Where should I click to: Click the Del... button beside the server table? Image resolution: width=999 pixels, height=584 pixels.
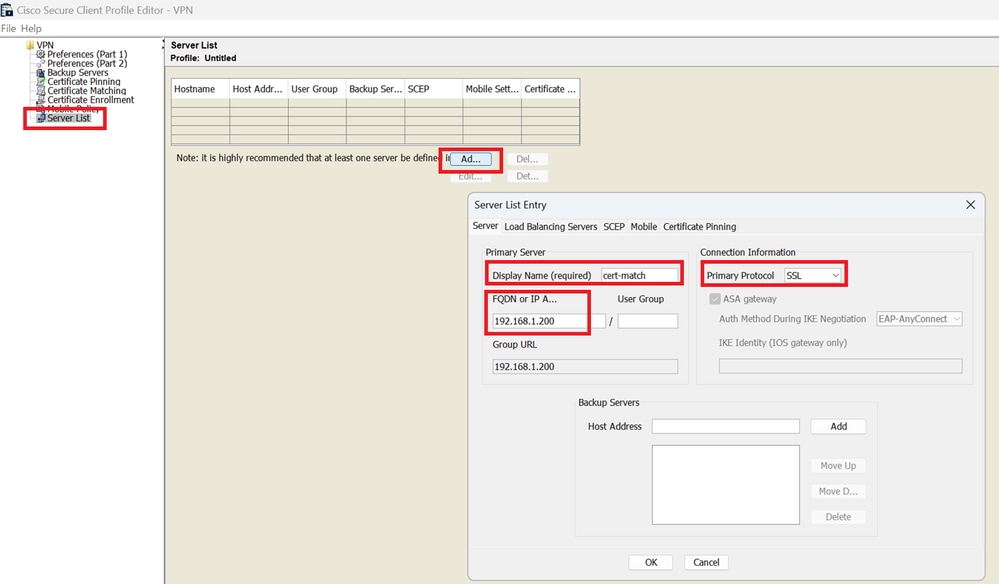click(x=527, y=159)
